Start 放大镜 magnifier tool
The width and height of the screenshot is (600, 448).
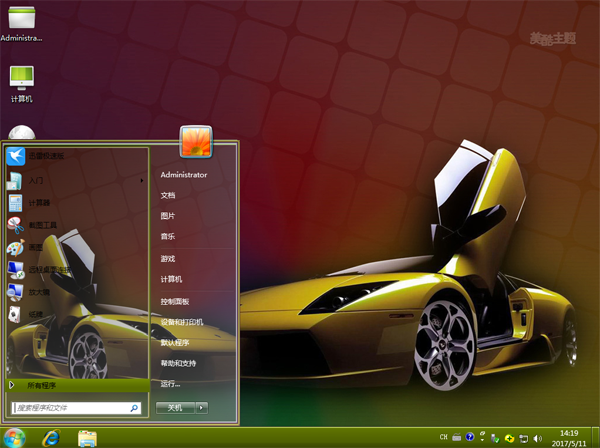click(x=40, y=292)
